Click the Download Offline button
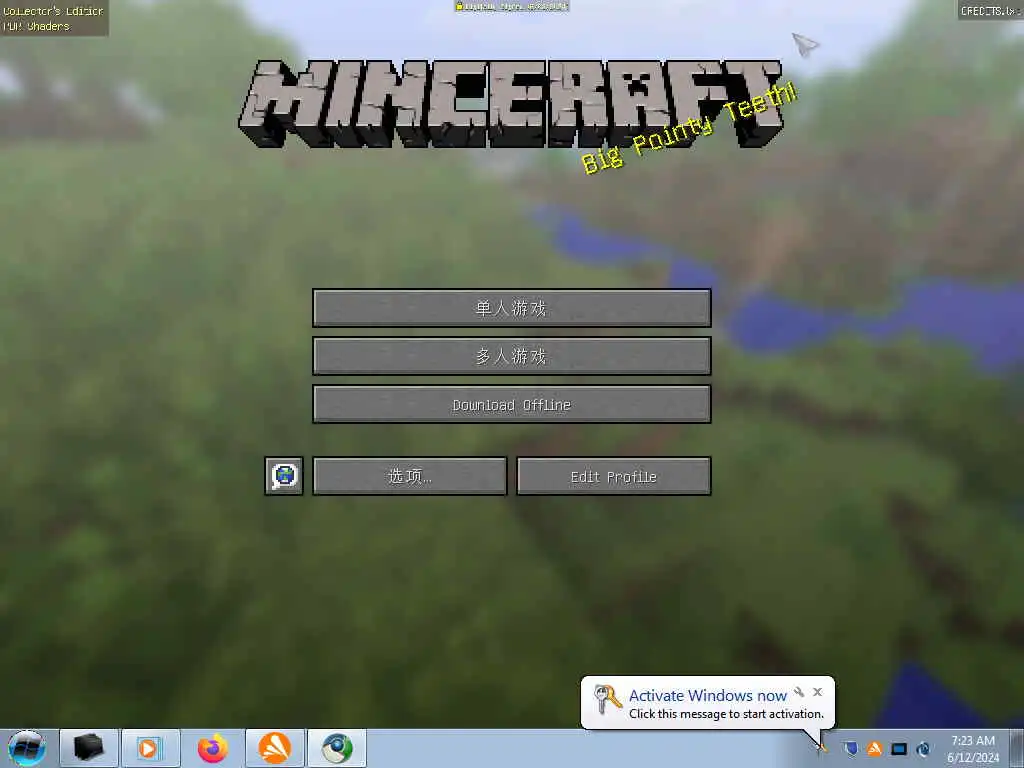 tap(511, 404)
